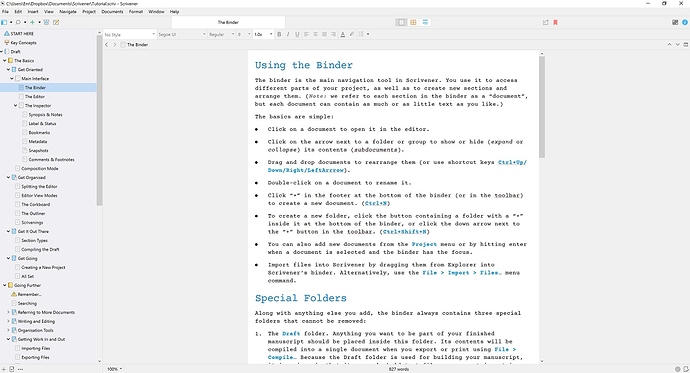Toggle bold formatting

tap(279, 34)
